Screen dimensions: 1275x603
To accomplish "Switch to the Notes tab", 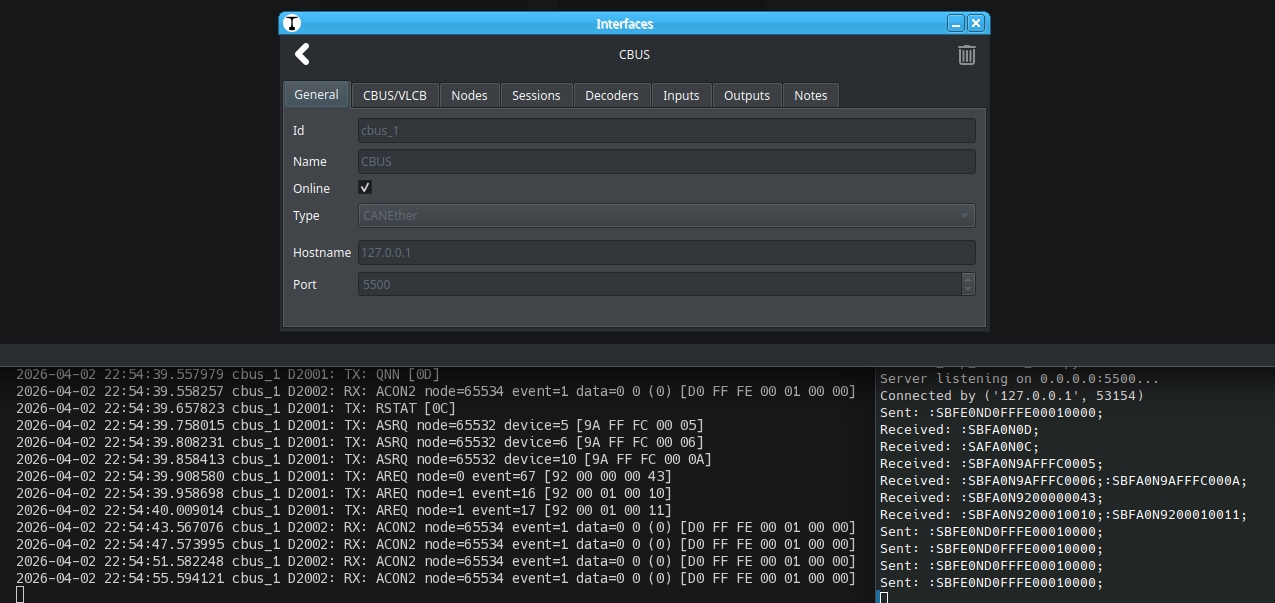I will [810, 95].
